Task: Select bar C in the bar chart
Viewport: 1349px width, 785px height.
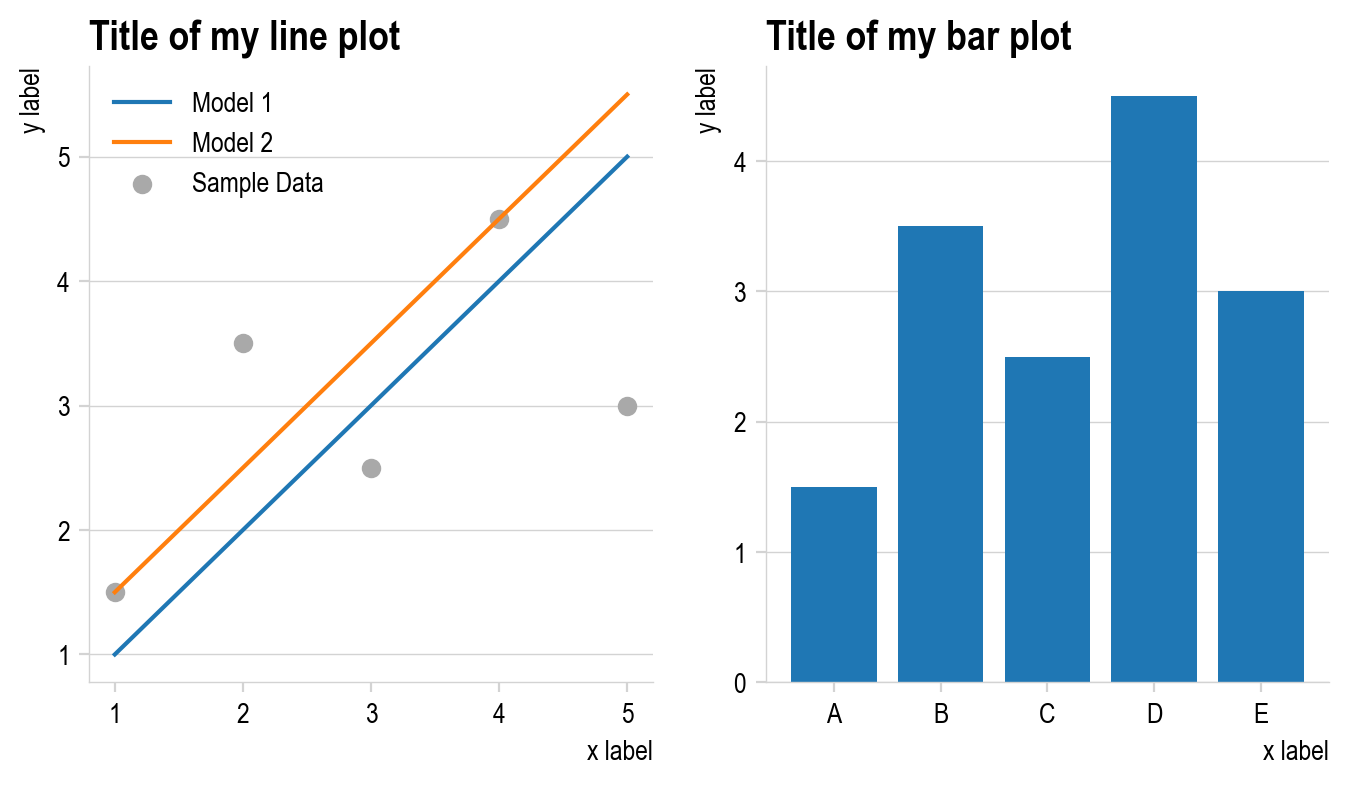Action: point(1047,520)
